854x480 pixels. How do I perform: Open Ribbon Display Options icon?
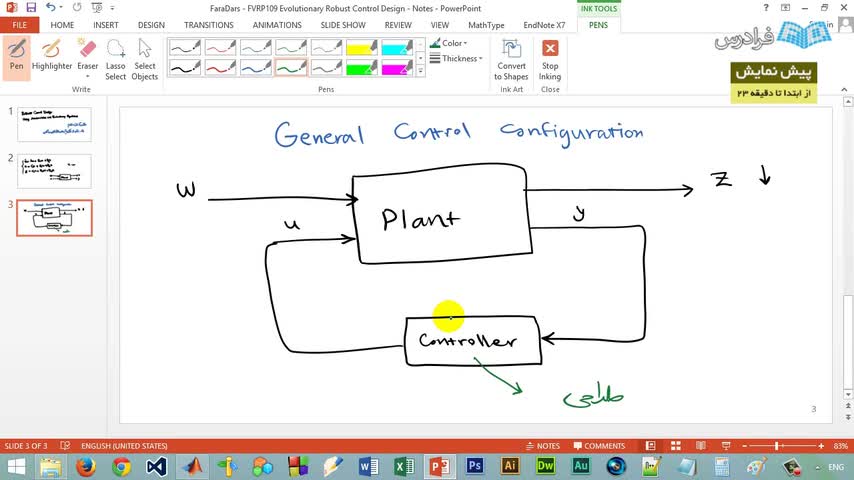click(x=785, y=8)
